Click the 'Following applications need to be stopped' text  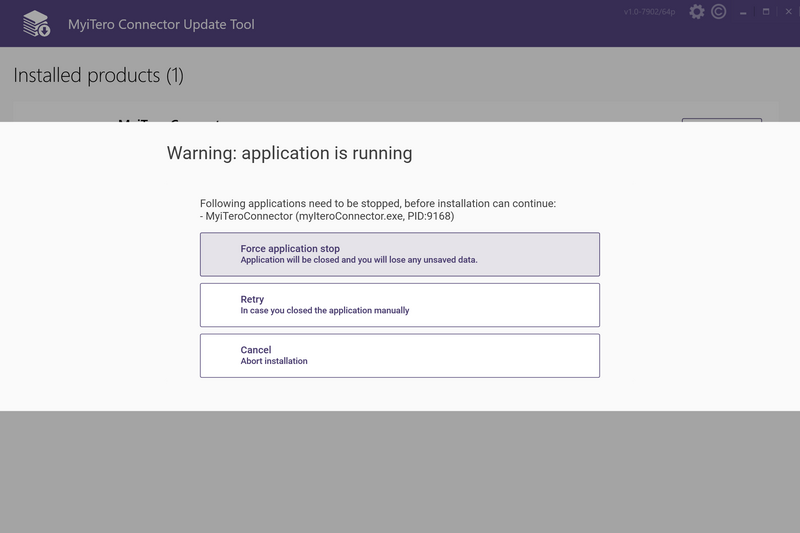coord(378,204)
